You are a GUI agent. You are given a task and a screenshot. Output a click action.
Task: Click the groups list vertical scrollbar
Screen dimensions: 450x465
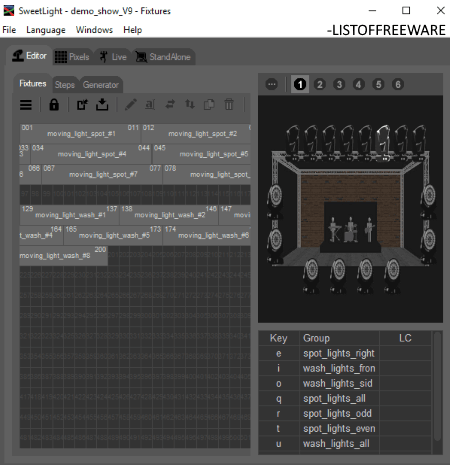point(437,387)
